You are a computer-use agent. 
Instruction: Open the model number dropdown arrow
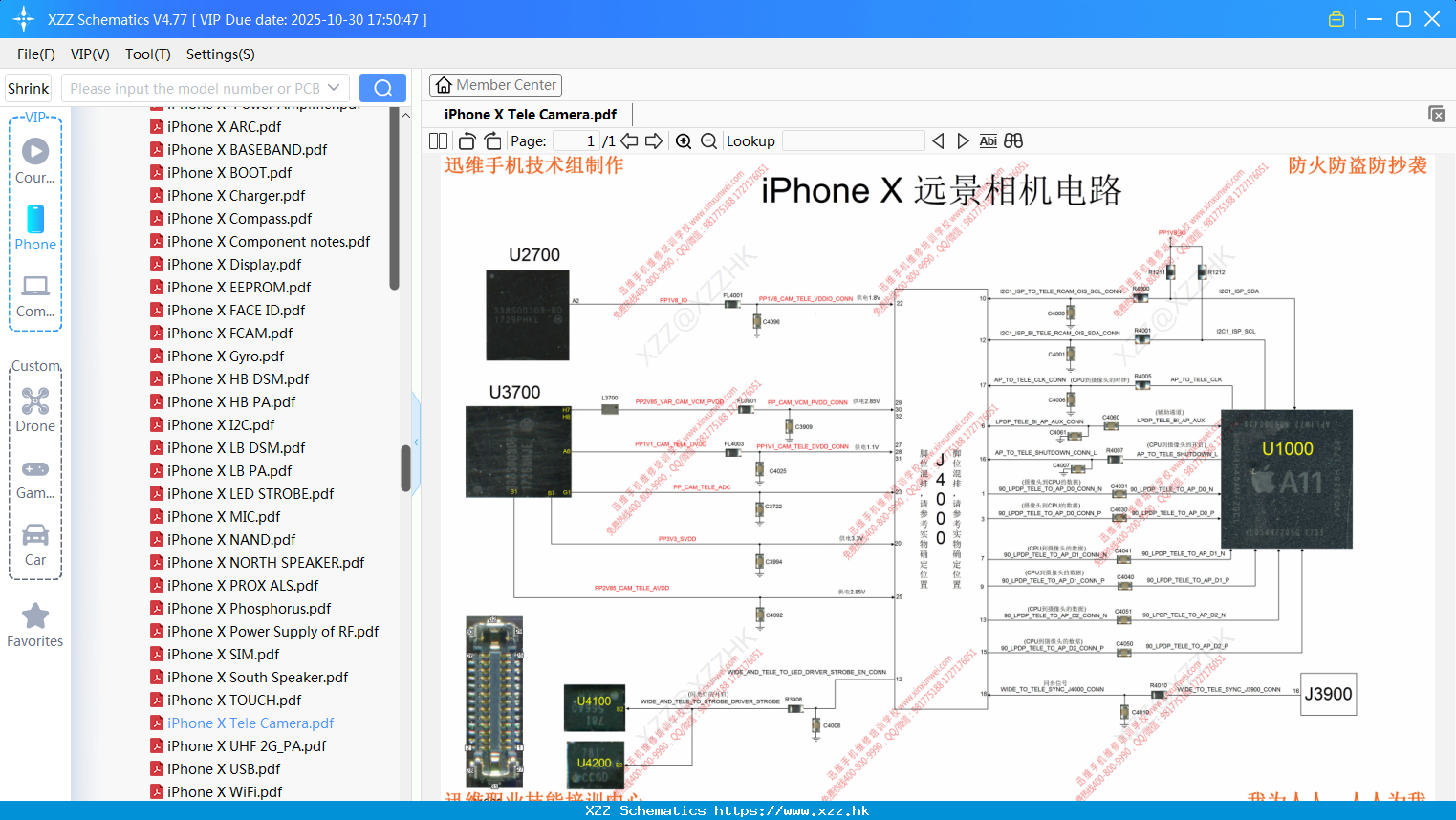(334, 88)
